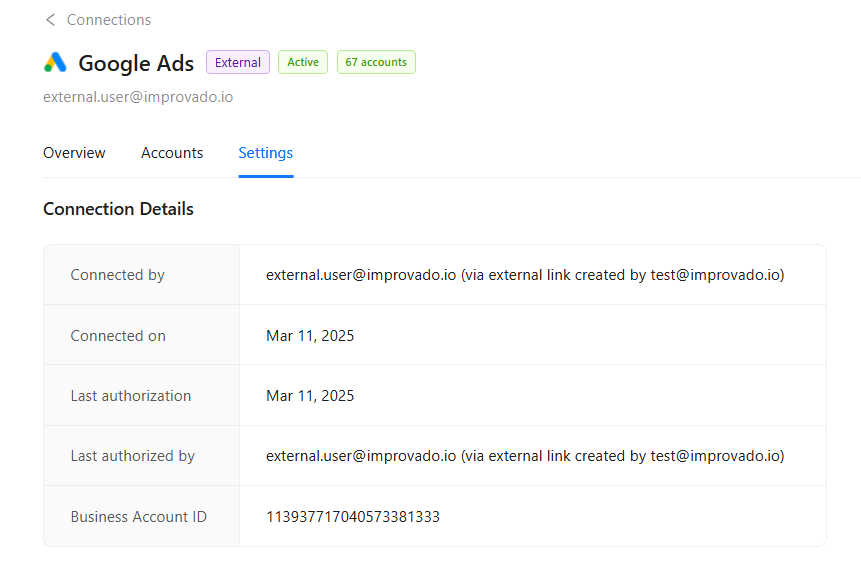Image resolution: width=861 pixels, height=572 pixels.
Task: Click the Business Account ID number
Action: pos(352,517)
